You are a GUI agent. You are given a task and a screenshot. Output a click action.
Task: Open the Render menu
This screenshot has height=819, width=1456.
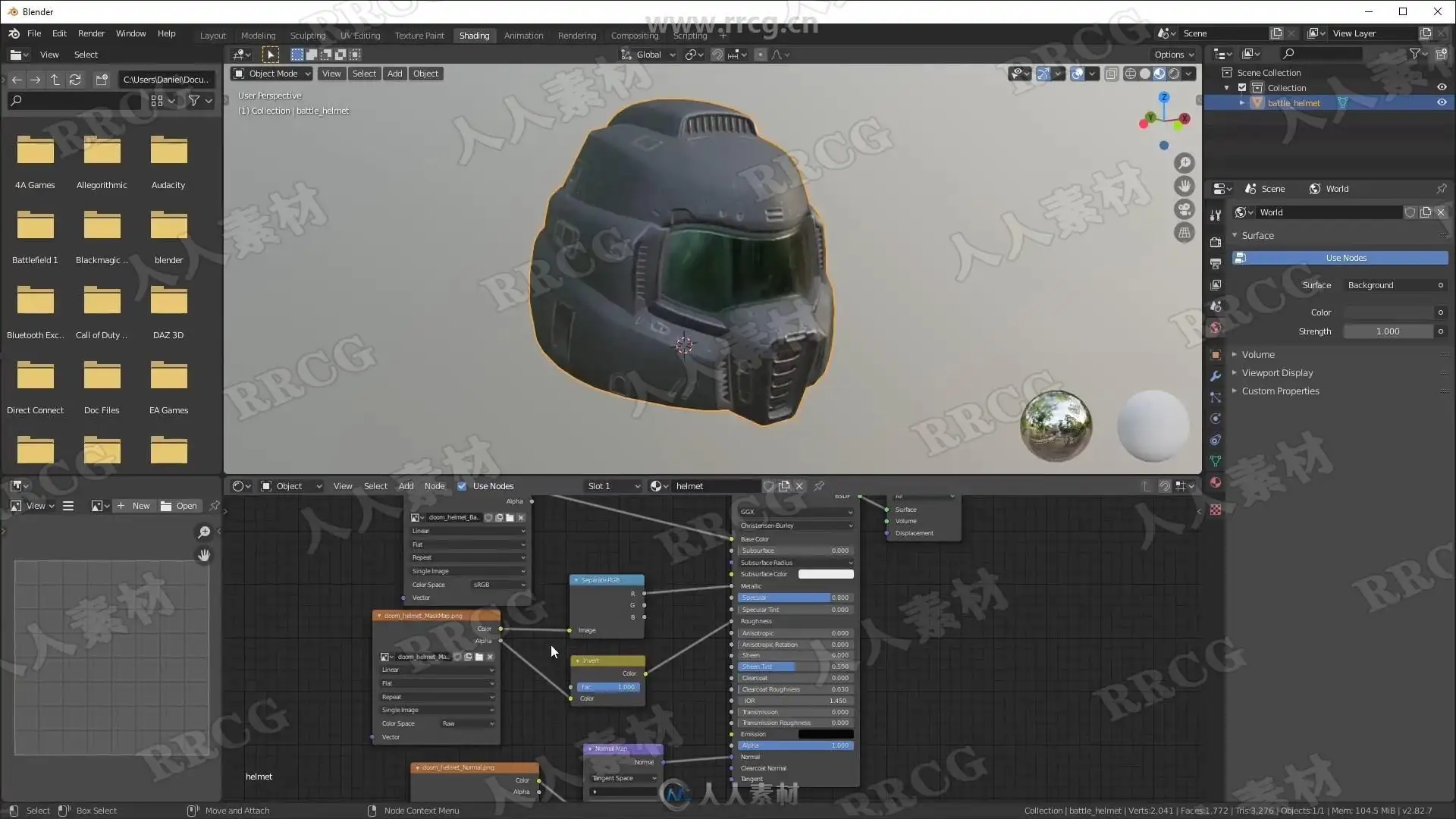91,33
